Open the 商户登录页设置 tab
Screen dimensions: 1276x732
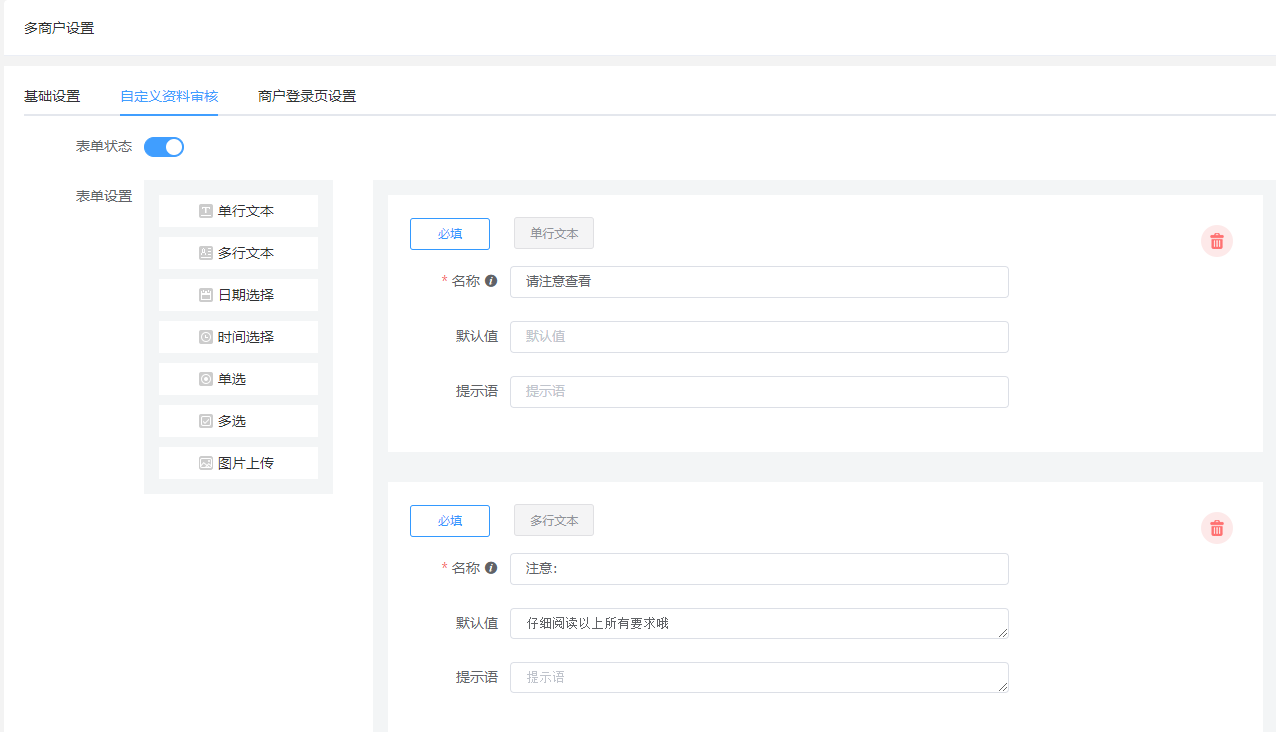pos(306,96)
